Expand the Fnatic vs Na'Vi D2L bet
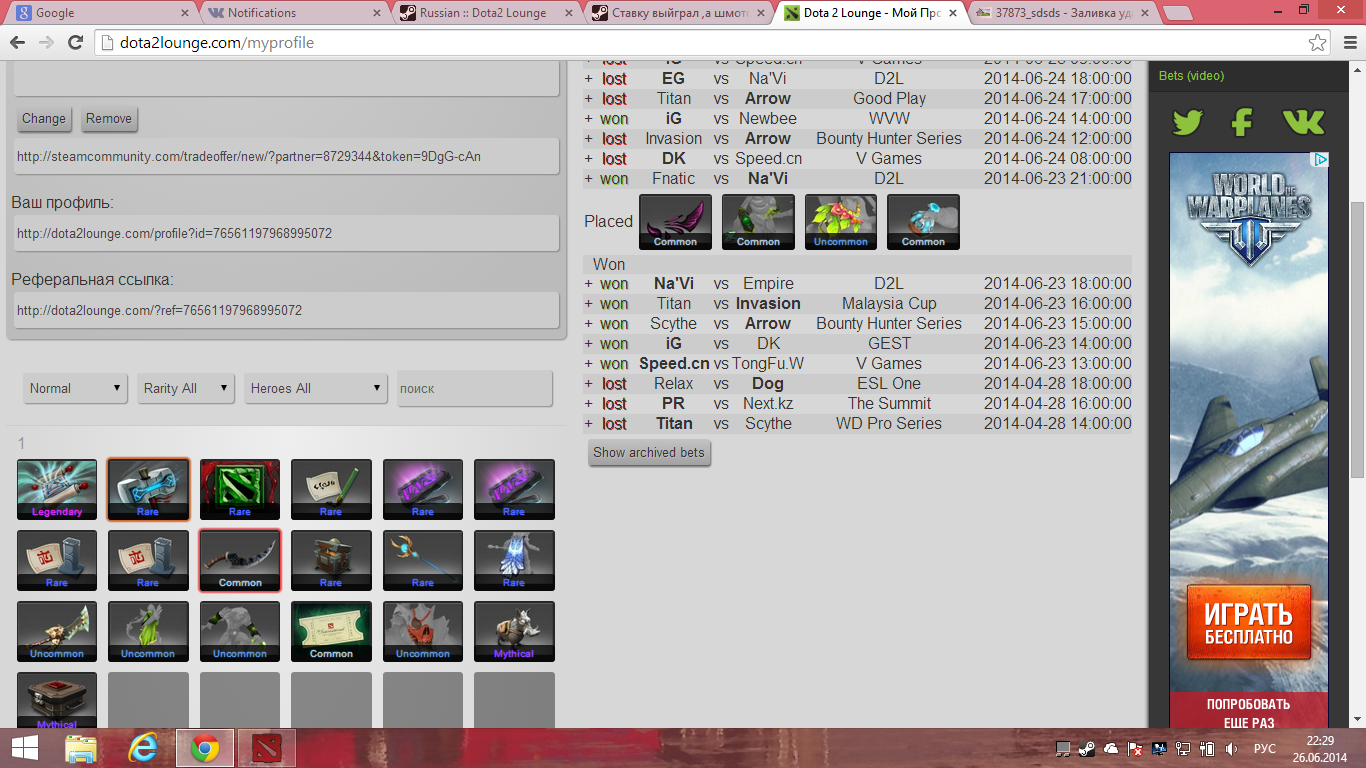 [x=589, y=179]
